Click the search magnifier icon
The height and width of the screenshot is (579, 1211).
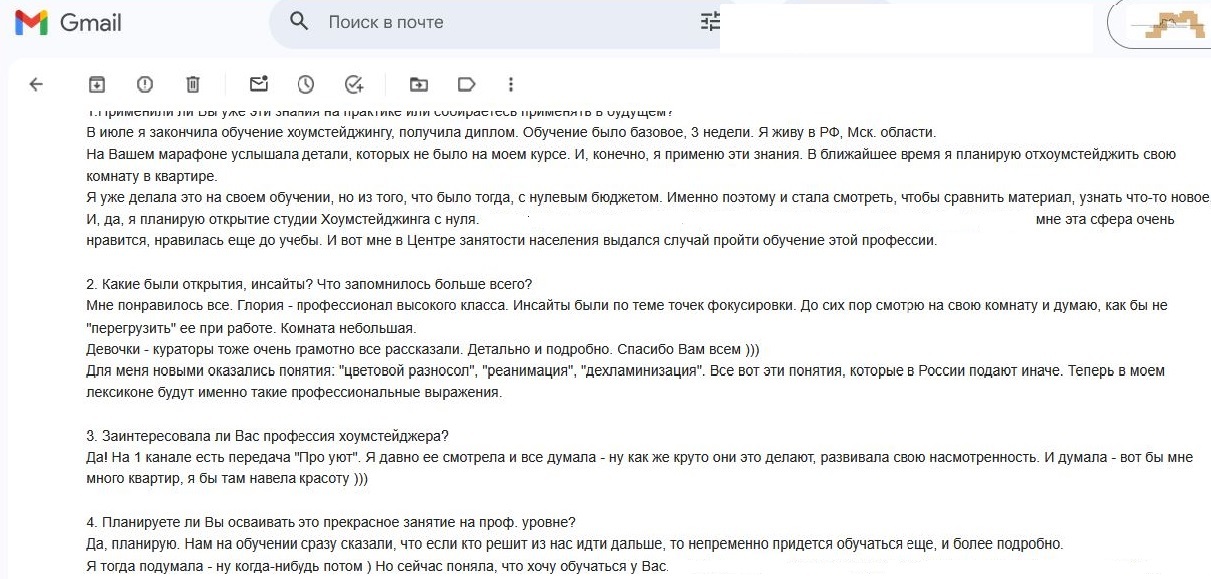[x=299, y=21]
